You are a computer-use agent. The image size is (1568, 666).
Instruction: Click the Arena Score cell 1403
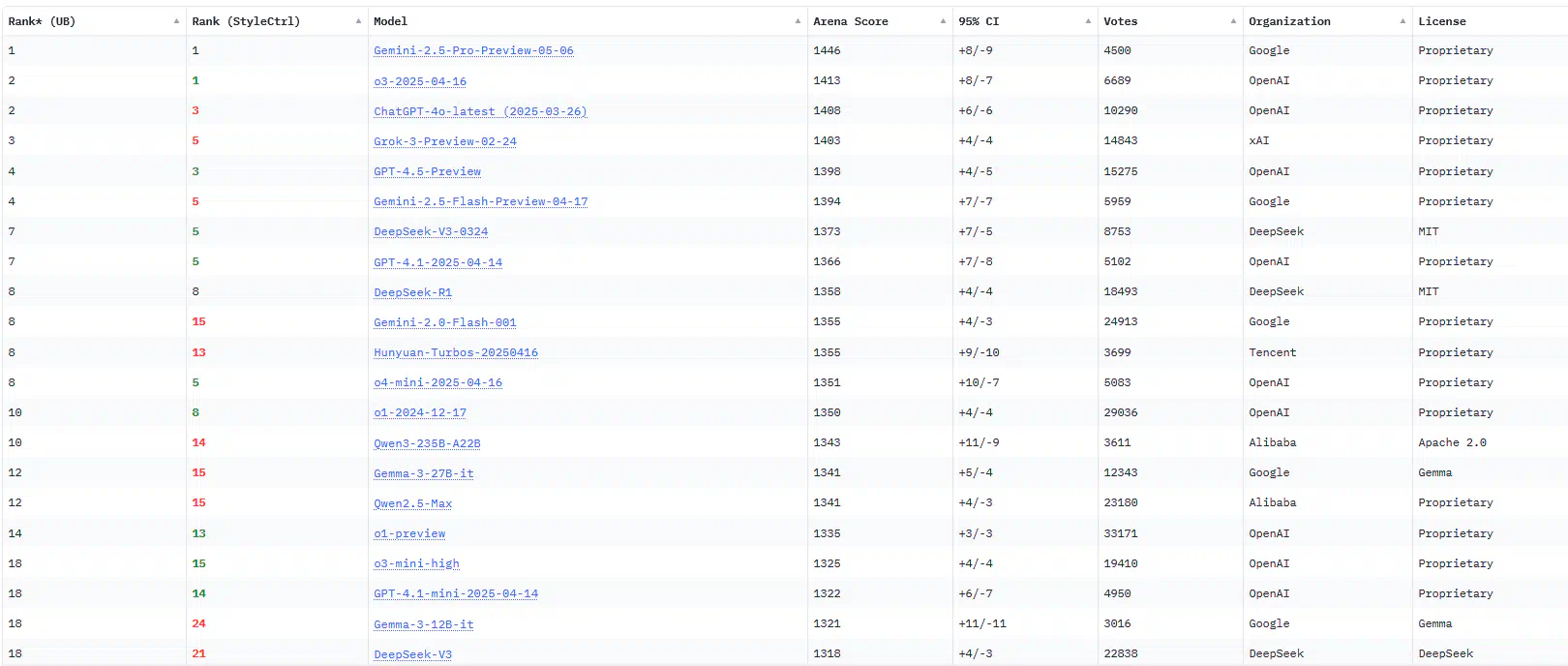tap(827, 140)
